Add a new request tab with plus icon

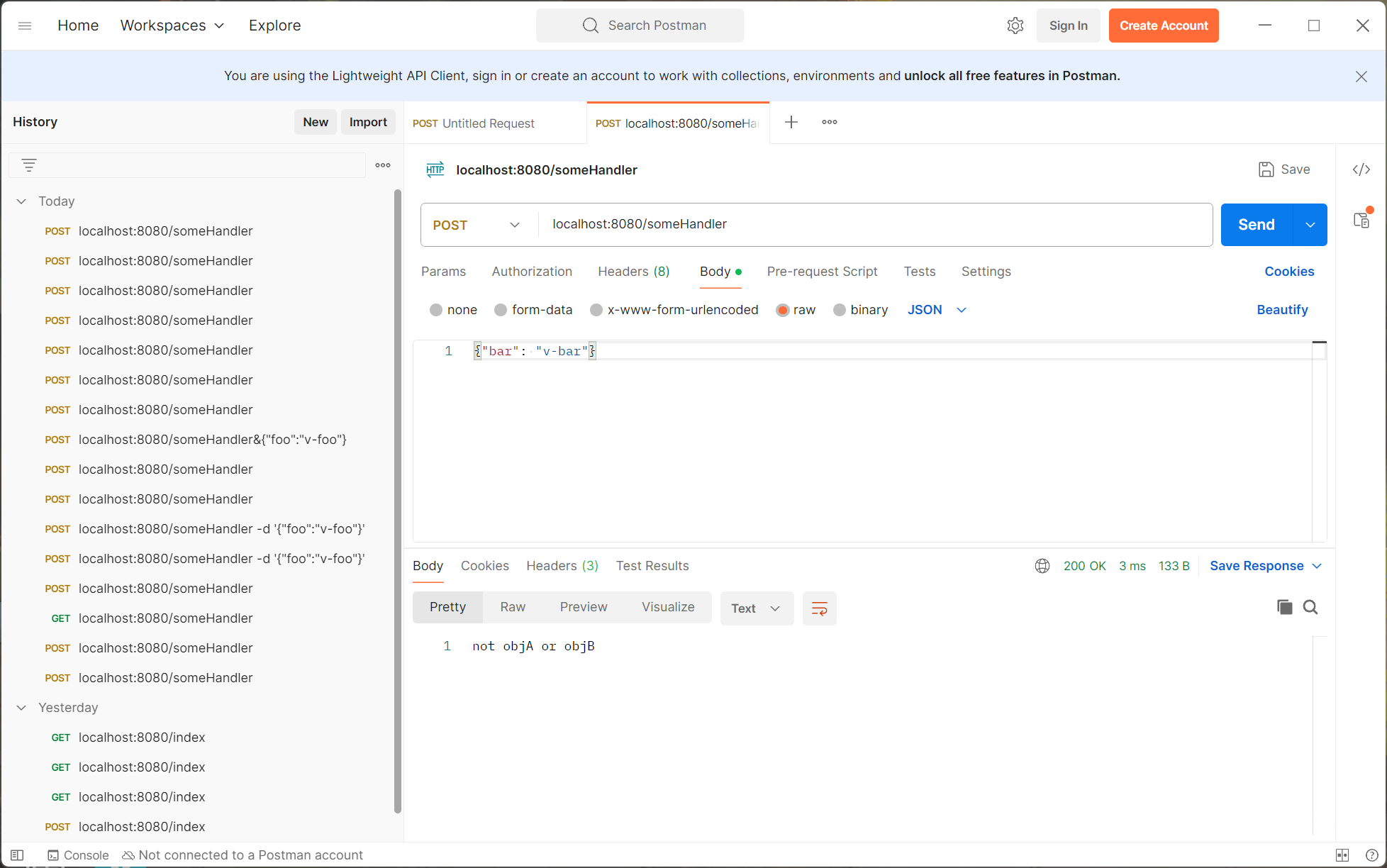791,122
